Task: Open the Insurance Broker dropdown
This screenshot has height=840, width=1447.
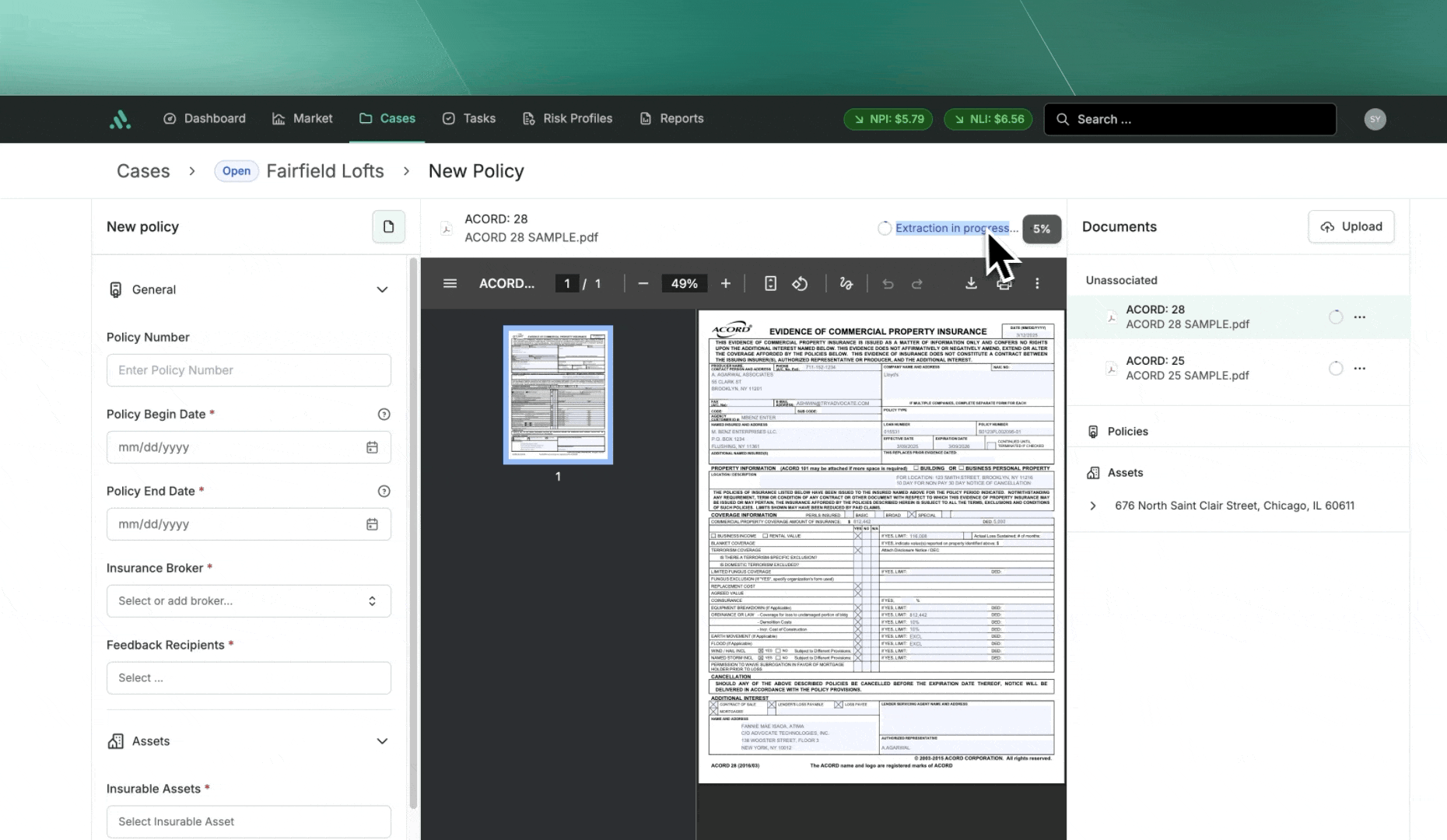Action: [x=248, y=601]
